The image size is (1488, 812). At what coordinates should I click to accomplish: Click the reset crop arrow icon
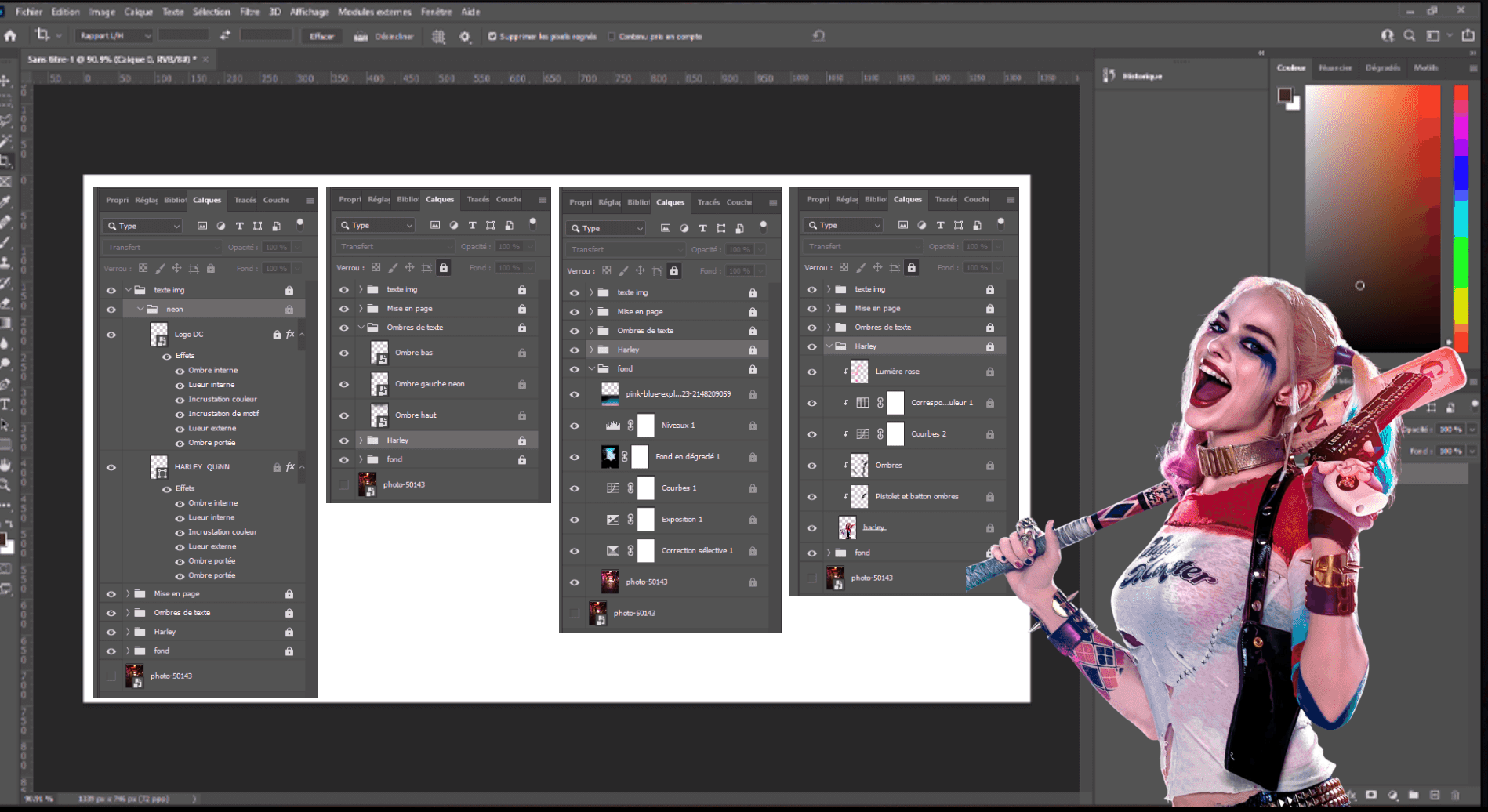(x=818, y=36)
